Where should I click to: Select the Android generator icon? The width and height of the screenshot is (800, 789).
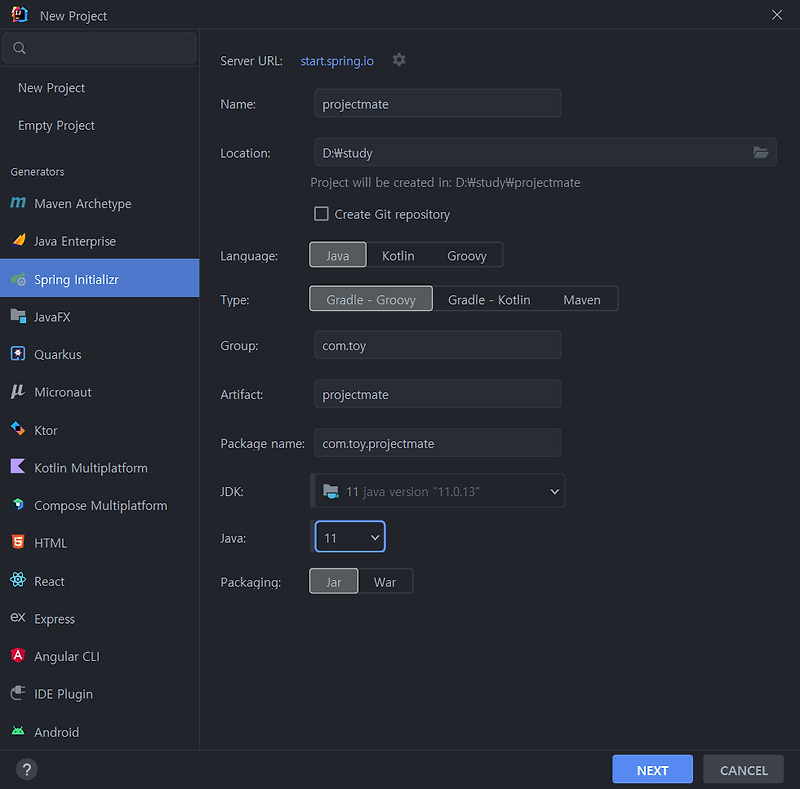[x=18, y=731]
